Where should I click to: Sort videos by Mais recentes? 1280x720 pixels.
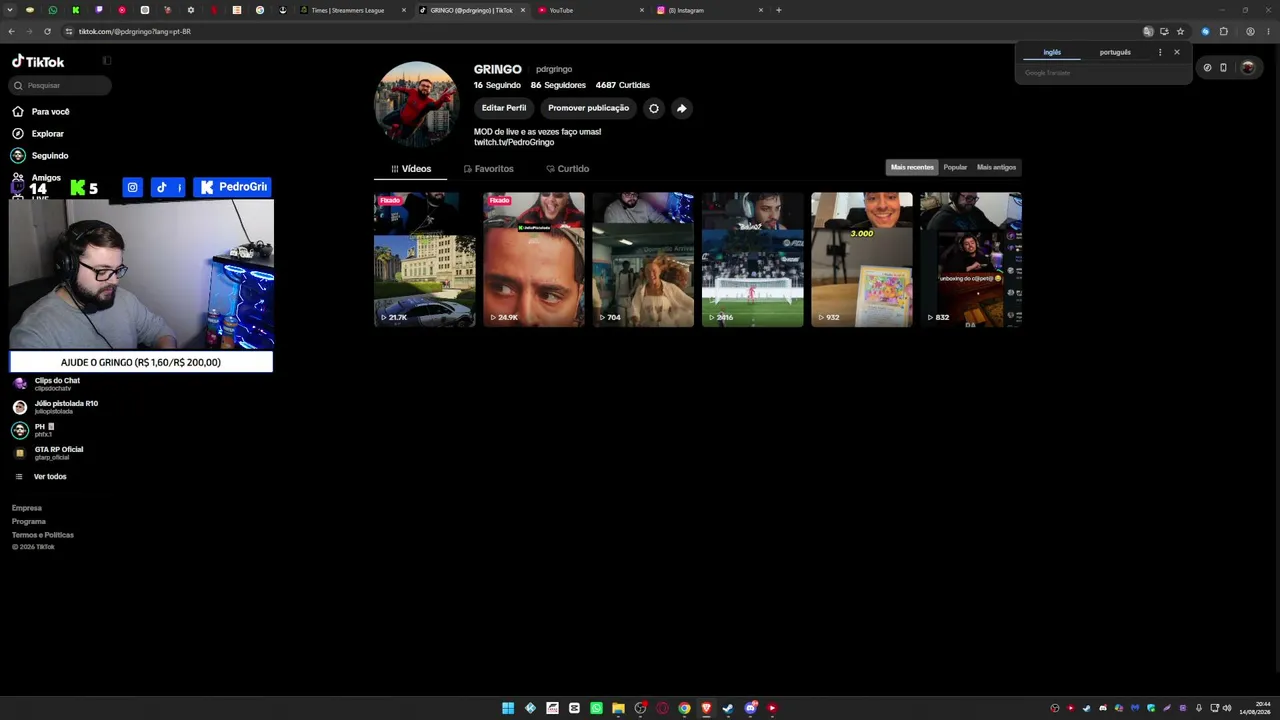tap(912, 167)
